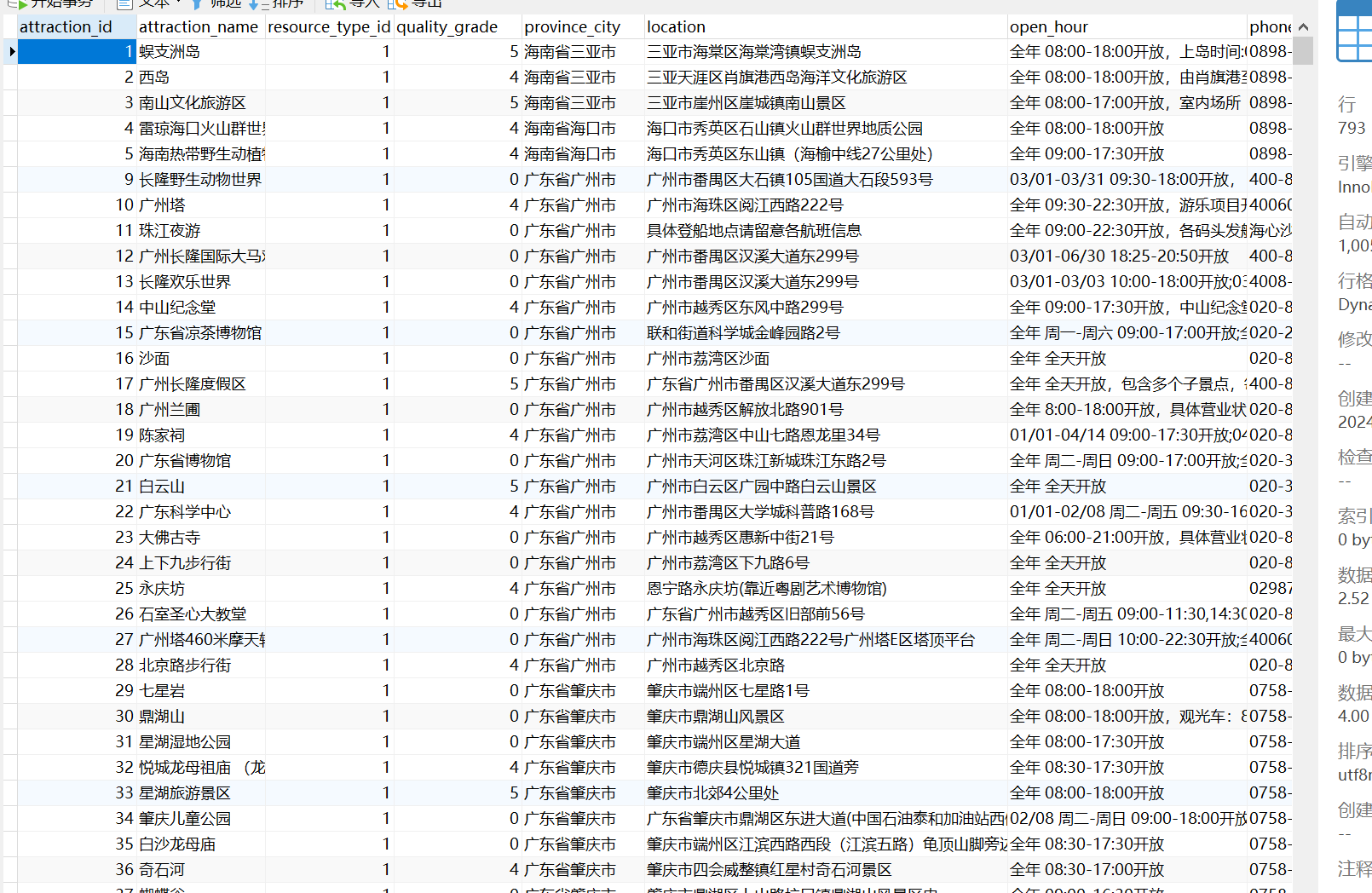Screen dimensions: 1372x893
Task: Select the cell '南山文化旅游区'
Action: coord(200,103)
